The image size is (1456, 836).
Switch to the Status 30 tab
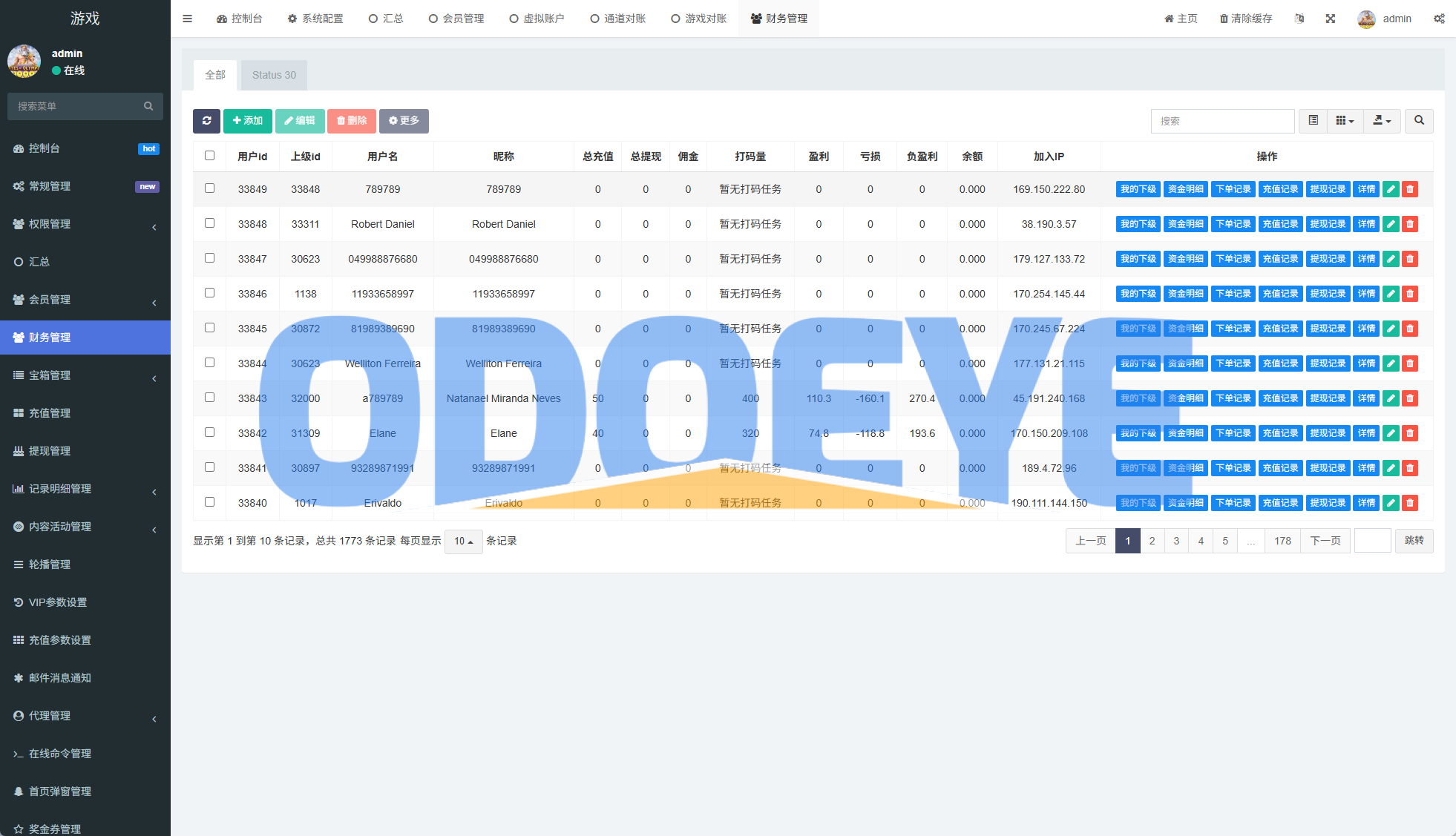click(x=274, y=75)
